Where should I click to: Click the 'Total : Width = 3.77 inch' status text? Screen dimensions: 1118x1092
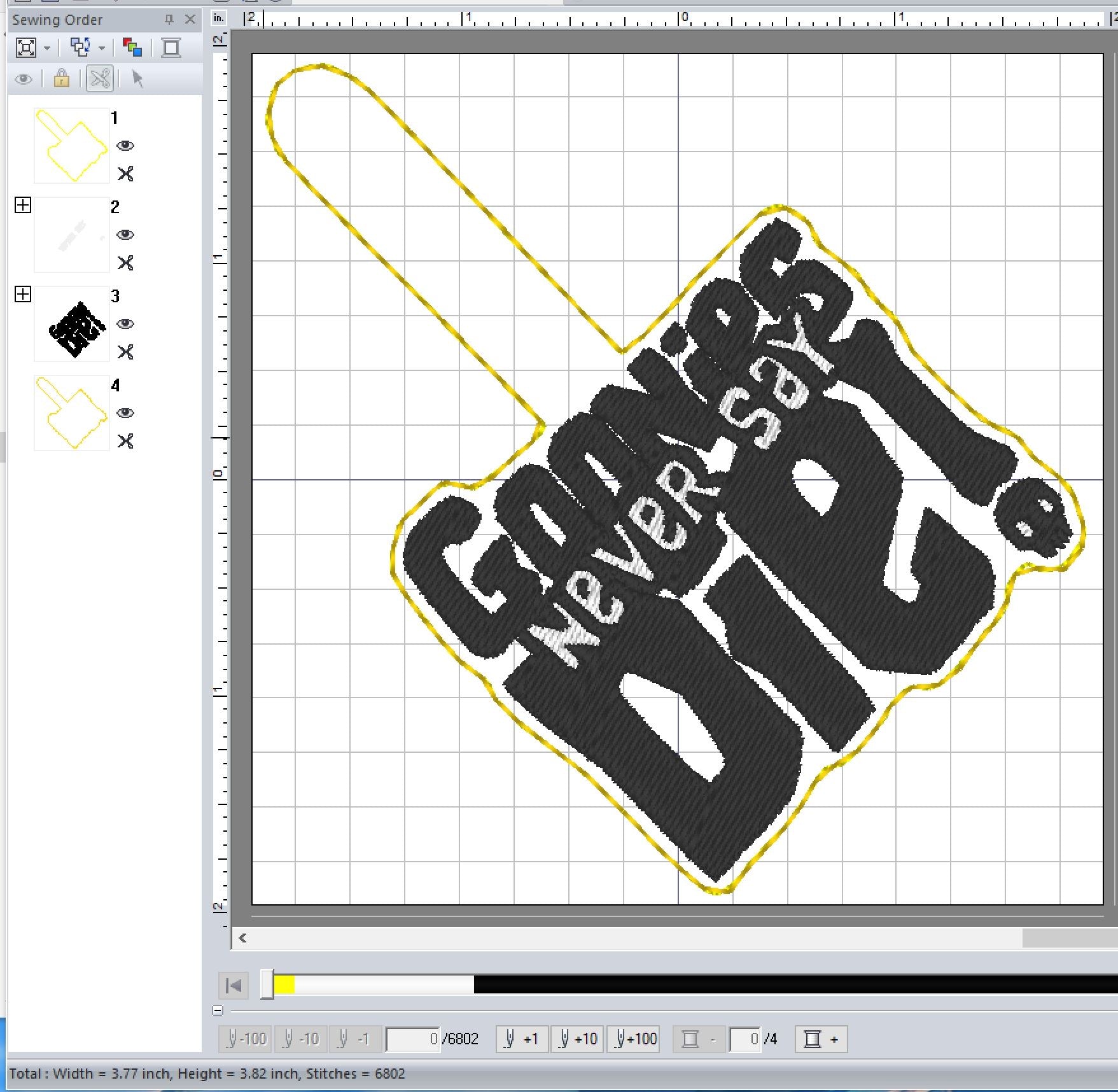coord(90,1074)
